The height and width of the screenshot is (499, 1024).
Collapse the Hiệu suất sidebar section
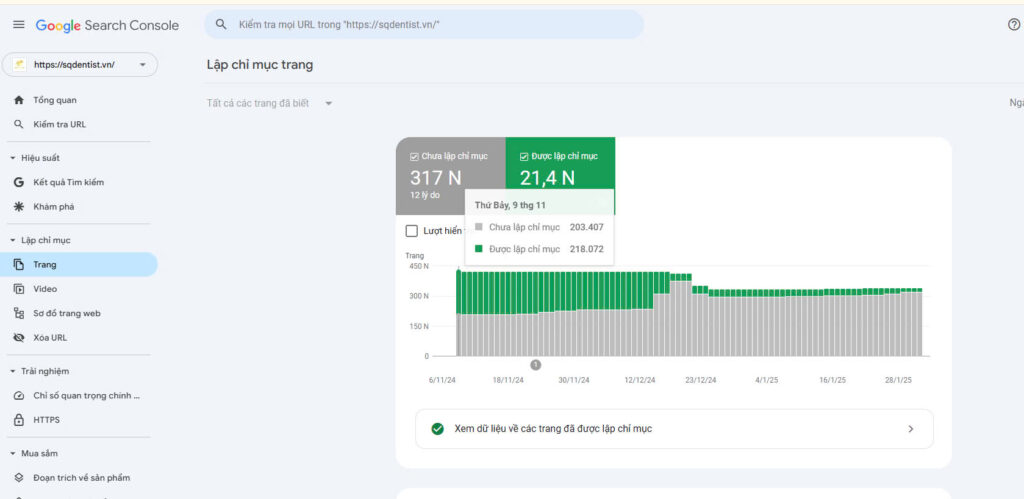[12, 158]
